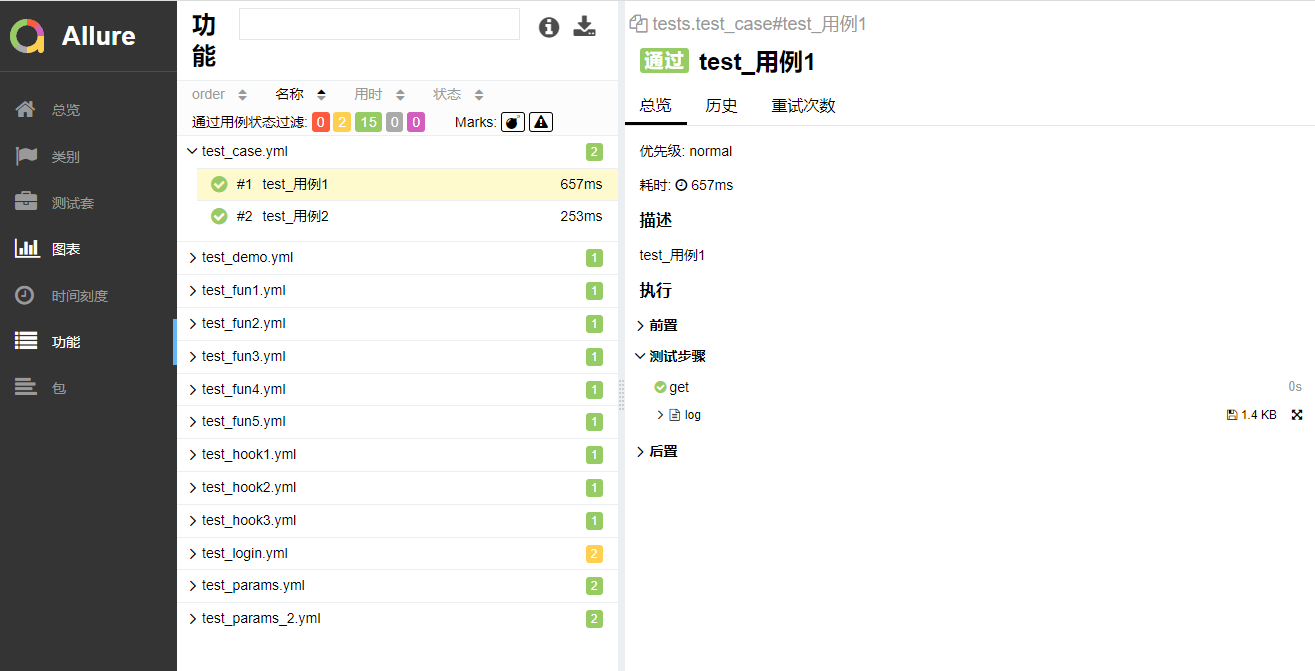Screen dimensions: 1315x671
Task: Sort by order column
Action: tap(220, 94)
